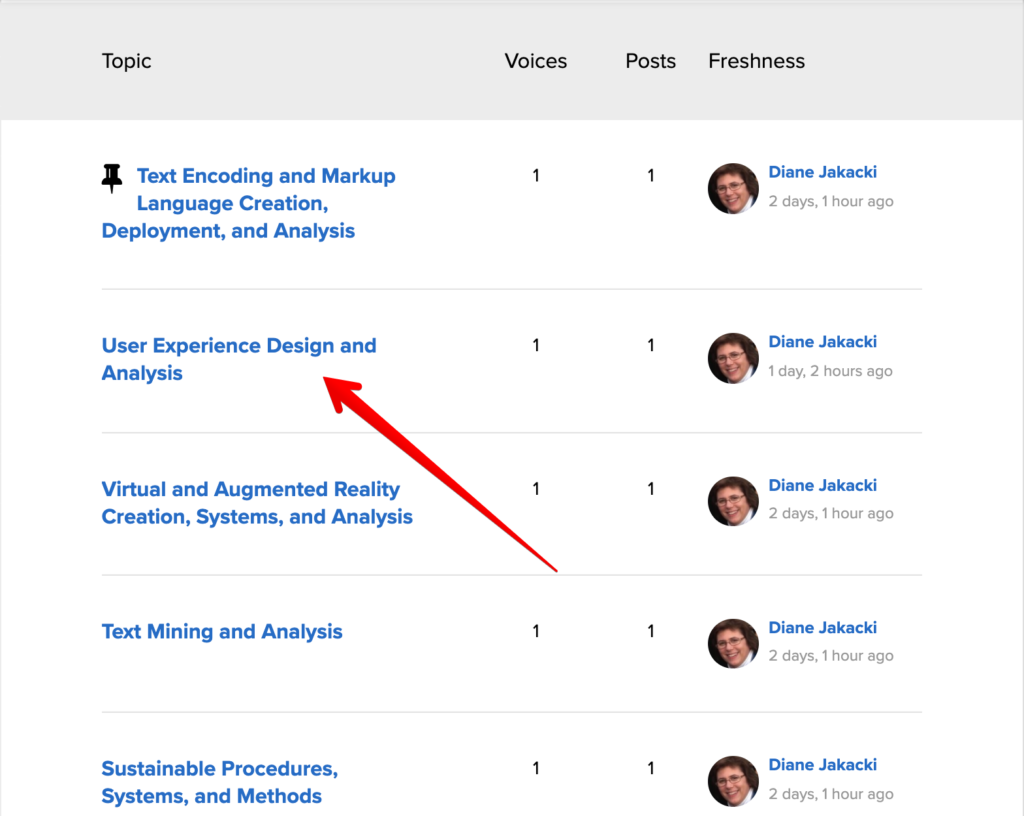View the Virtual and Augmented Reality Creation topic

257,502
